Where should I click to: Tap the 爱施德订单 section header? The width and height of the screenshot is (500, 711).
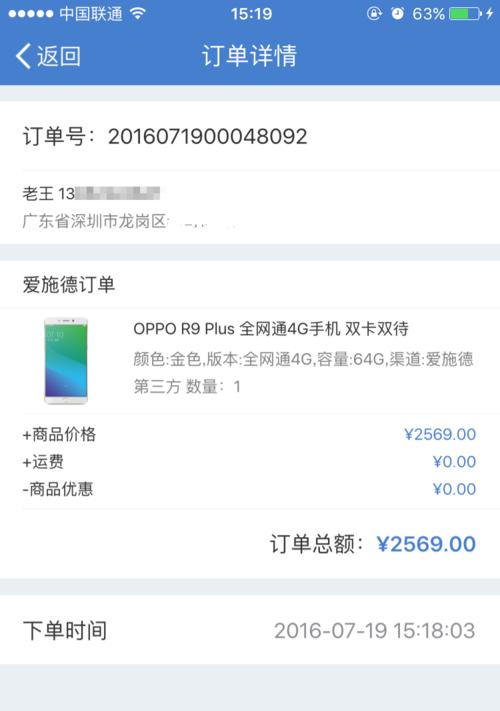(69, 285)
